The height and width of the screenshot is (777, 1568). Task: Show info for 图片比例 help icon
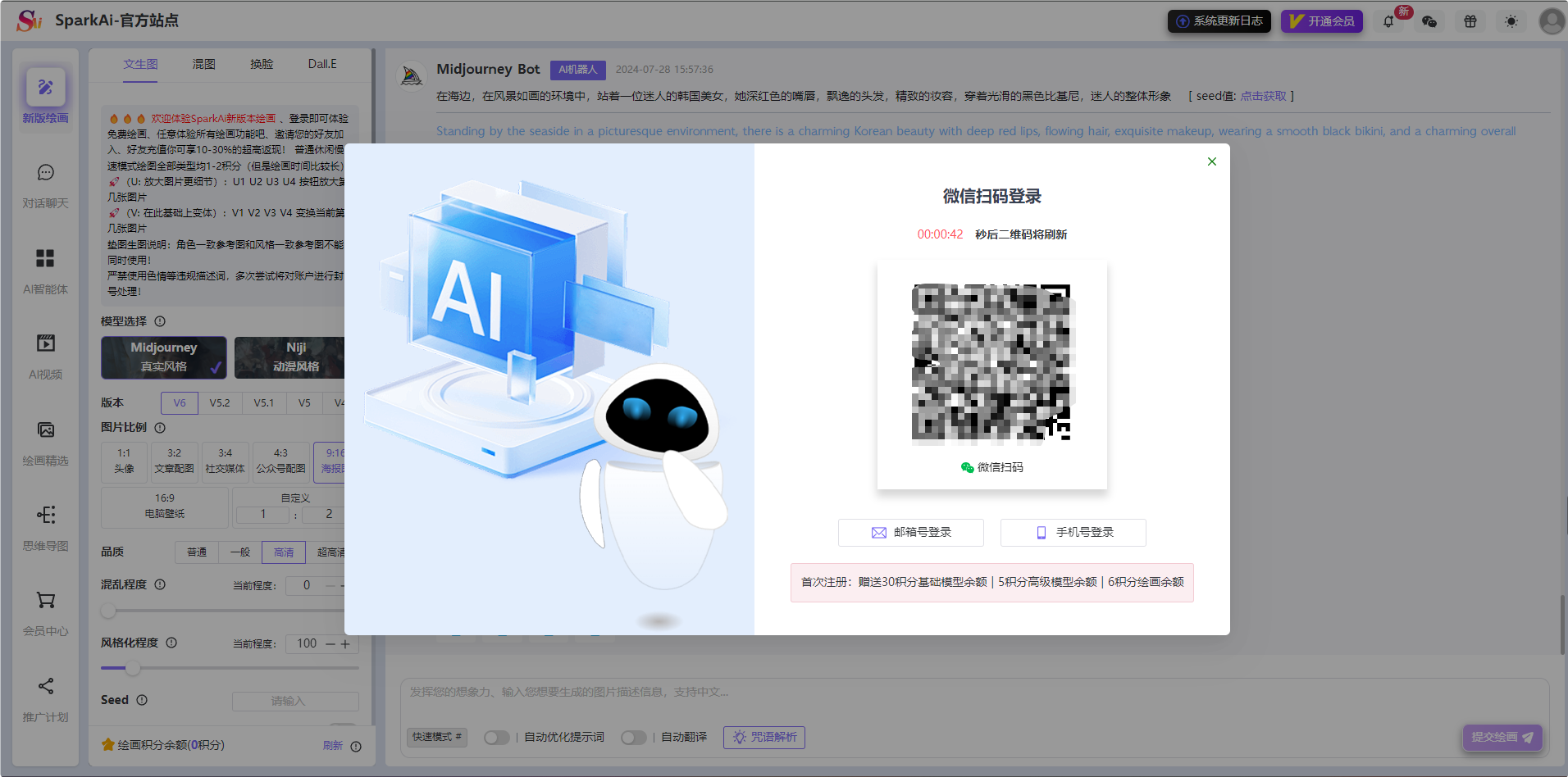click(160, 428)
